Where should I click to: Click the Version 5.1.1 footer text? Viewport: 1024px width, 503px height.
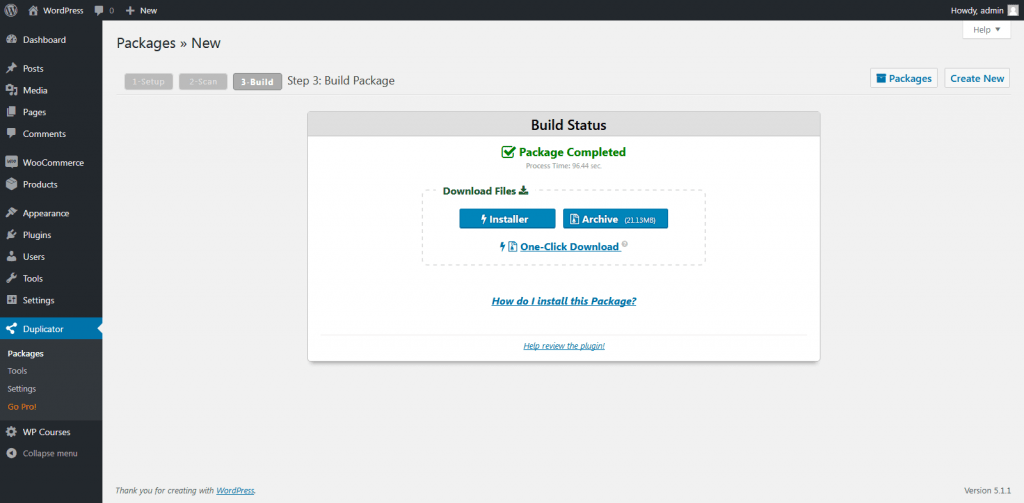pyautogui.click(x=987, y=490)
